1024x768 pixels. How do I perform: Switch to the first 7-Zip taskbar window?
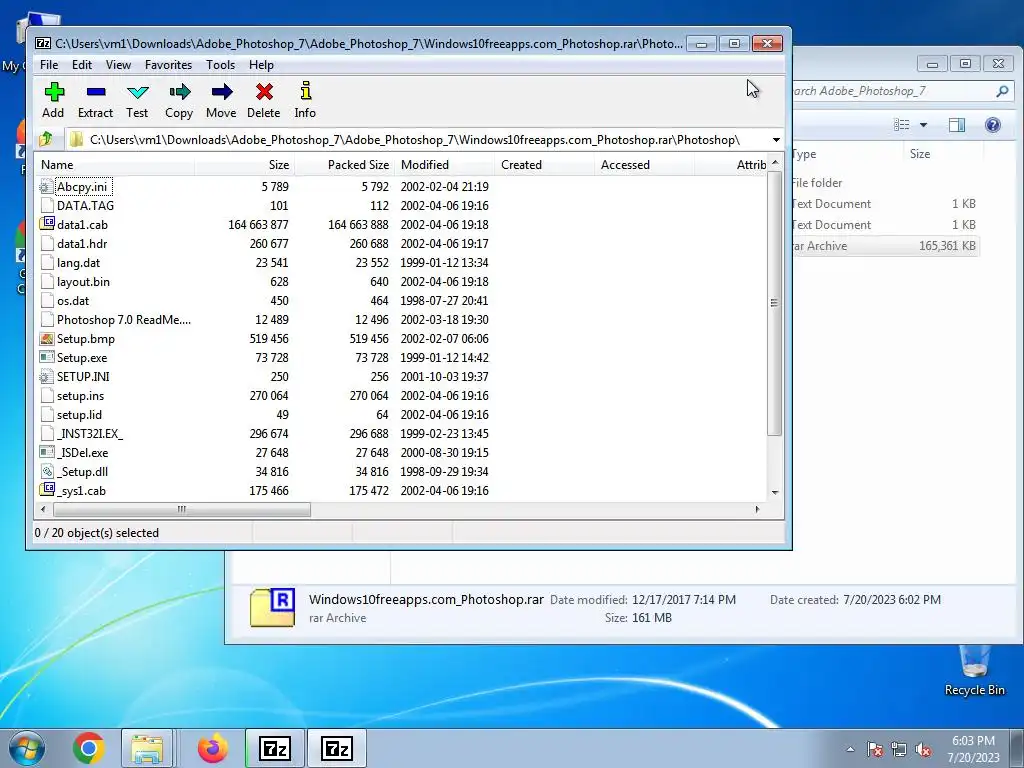[275, 748]
